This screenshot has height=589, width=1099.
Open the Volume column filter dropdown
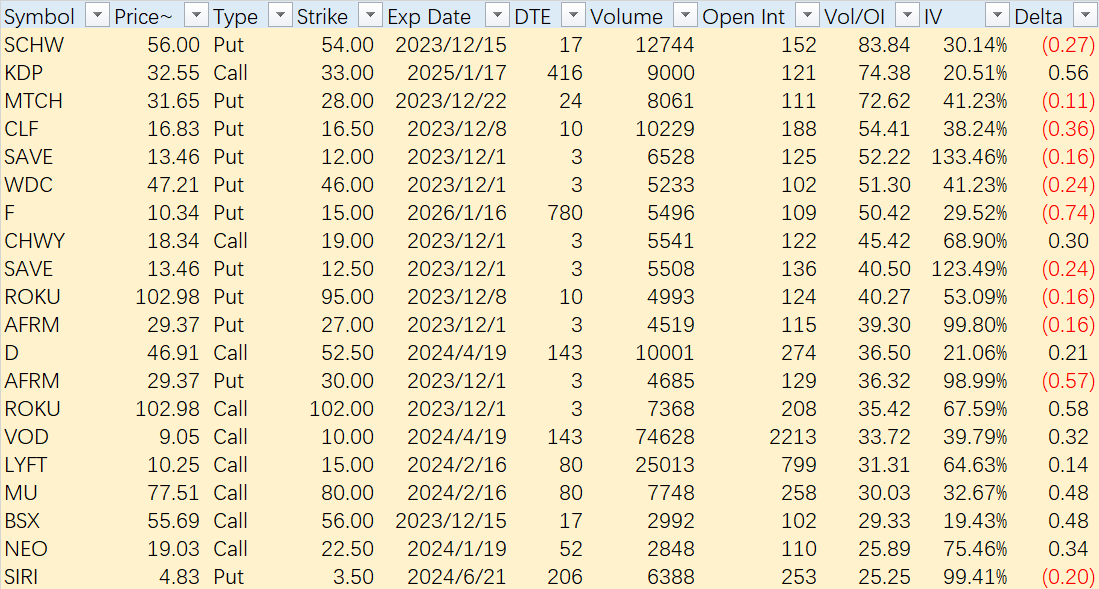coord(685,15)
